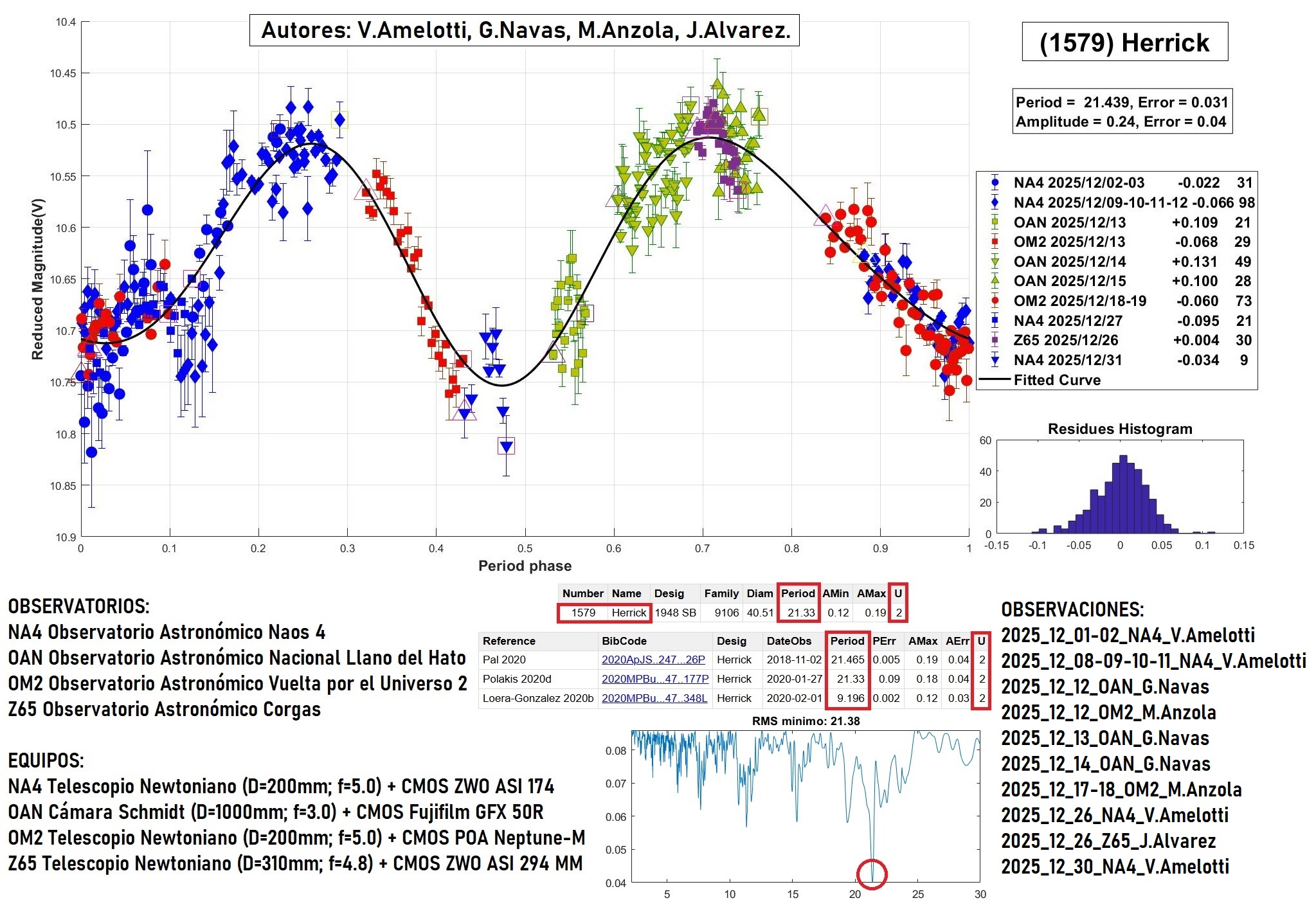The width and height of the screenshot is (1316, 907).
Task: Open the 2020MPBu...47..348L bibcode link
Action: (x=654, y=698)
